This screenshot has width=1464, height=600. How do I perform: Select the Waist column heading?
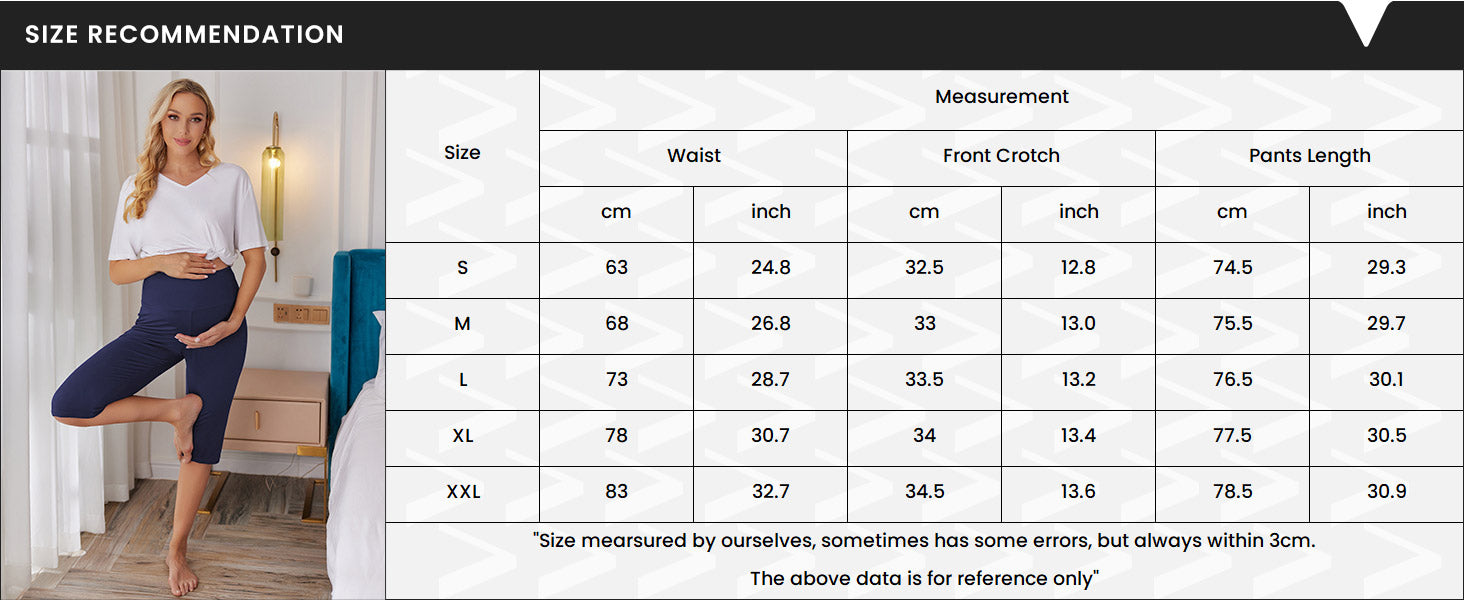(693, 156)
